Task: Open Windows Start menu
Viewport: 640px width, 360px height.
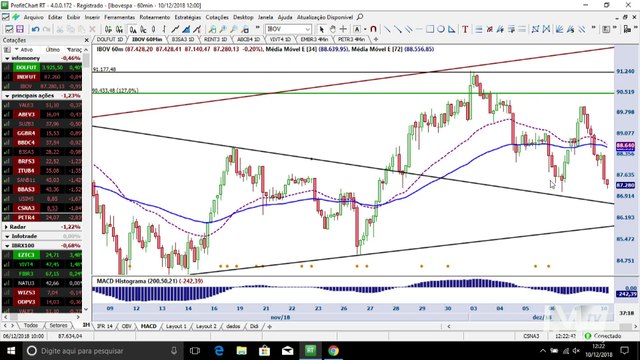Action: point(11,351)
